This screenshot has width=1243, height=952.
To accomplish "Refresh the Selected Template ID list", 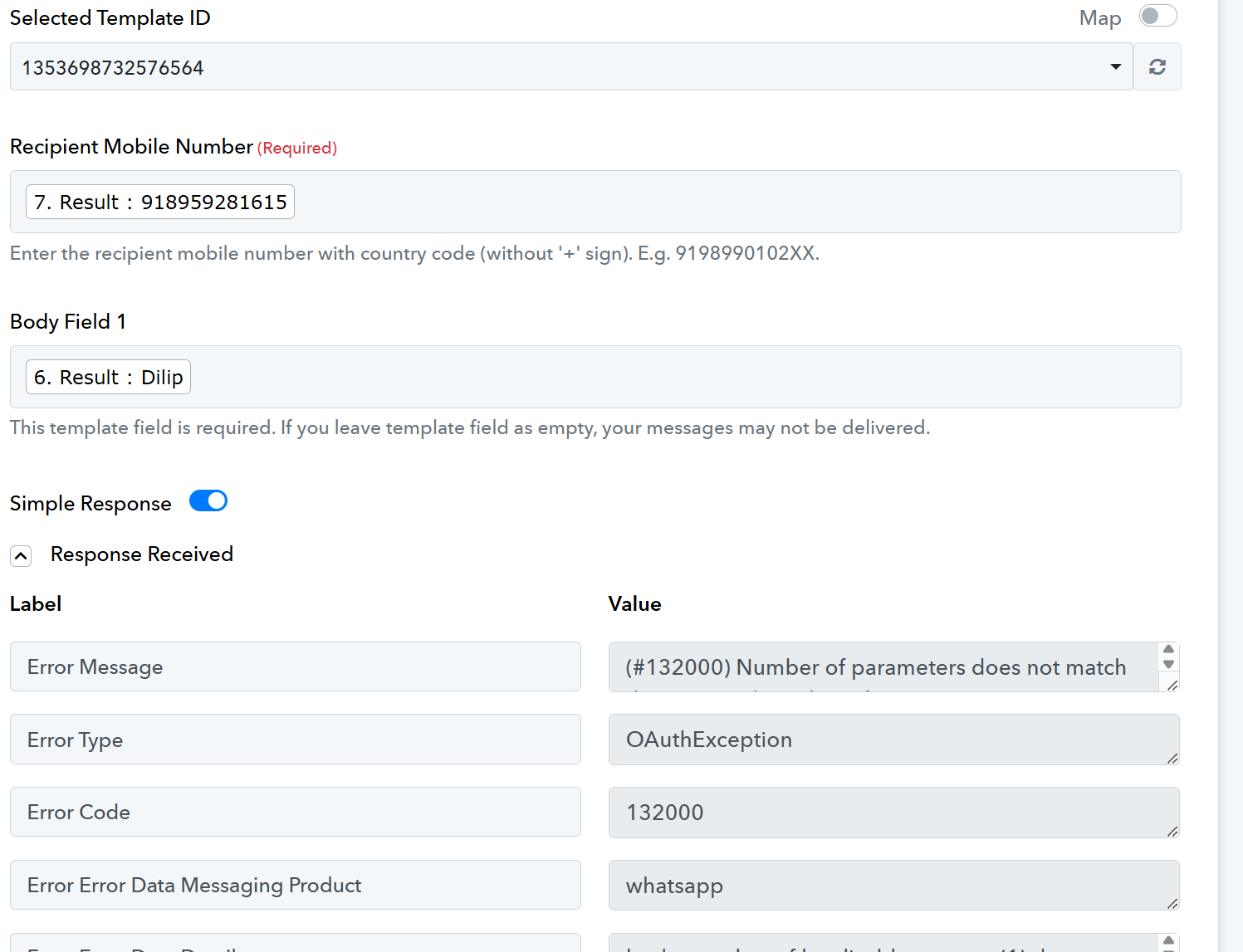I will [1157, 66].
